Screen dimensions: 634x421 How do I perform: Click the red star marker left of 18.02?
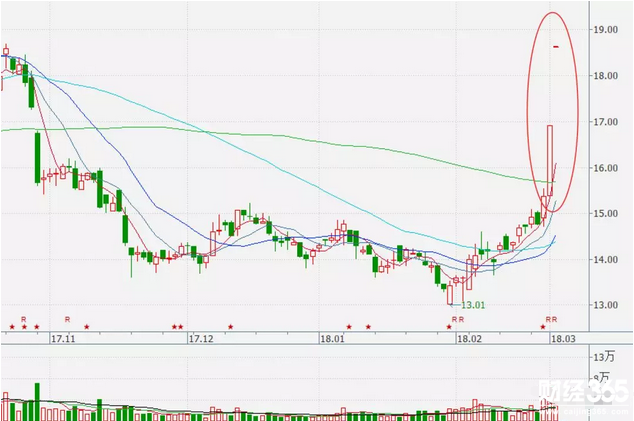[x=449, y=327]
